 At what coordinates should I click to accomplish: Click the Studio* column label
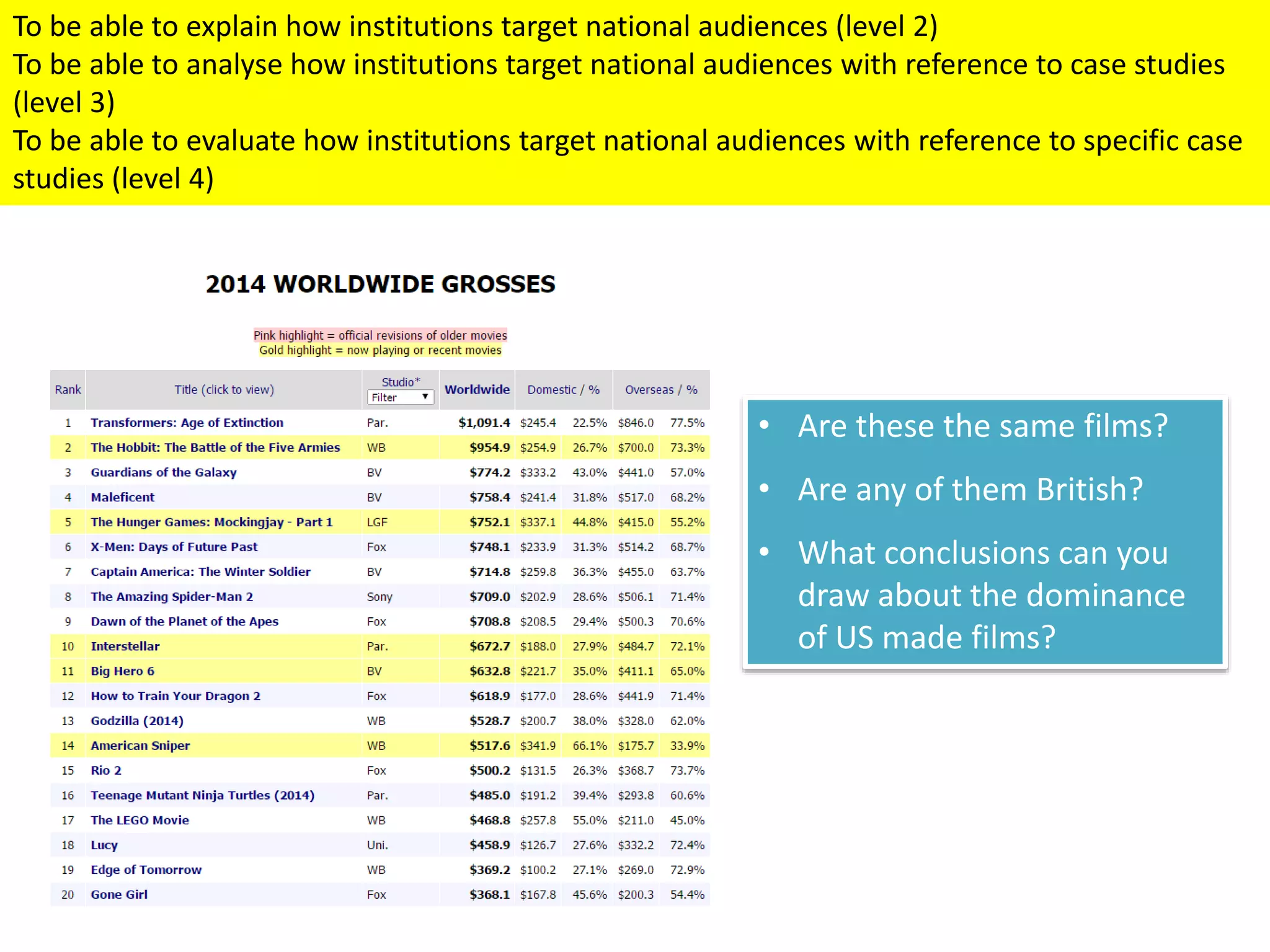(x=401, y=382)
